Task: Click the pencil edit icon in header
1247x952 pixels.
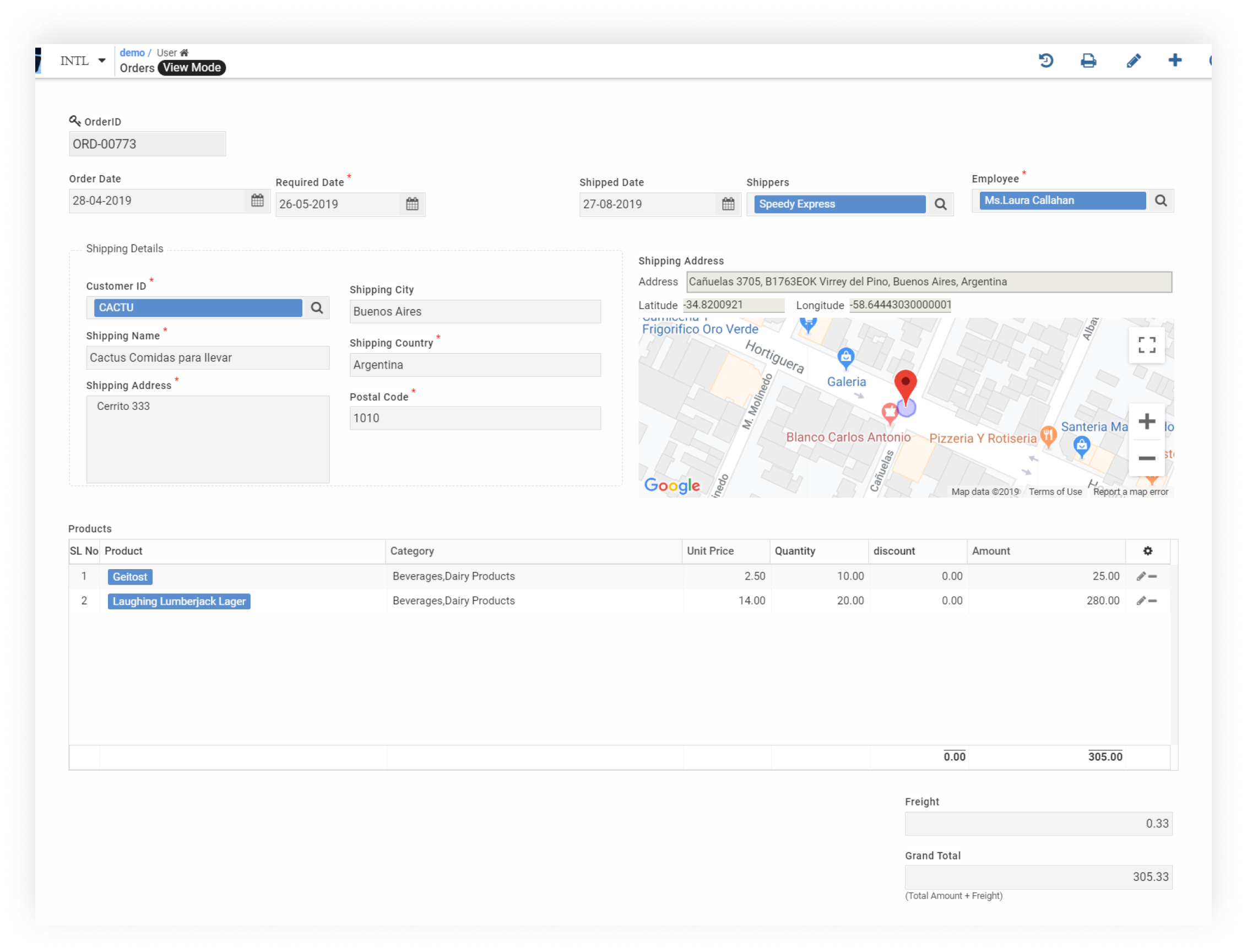Action: tap(1133, 61)
